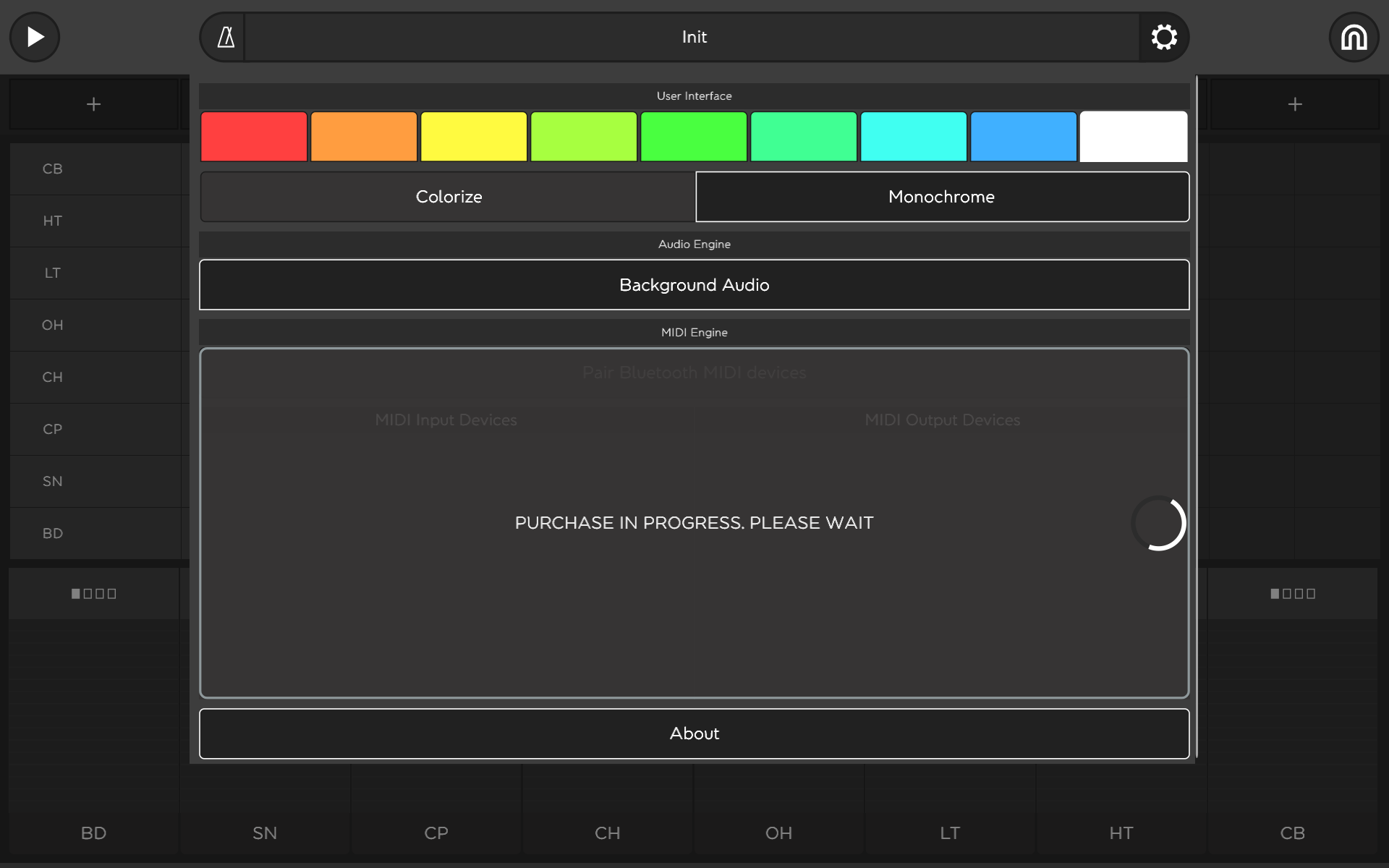Screen dimensions: 1389x868
Task: Pick the orange interface color
Action: click(x=364, y=136)
